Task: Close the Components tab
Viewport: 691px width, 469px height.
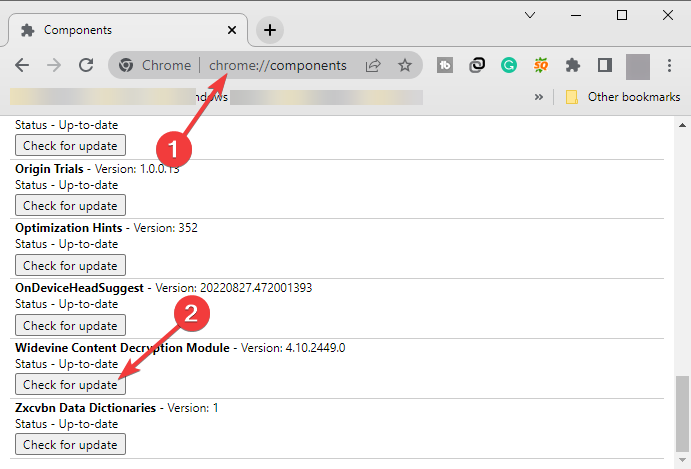Action: click(232, 30)
